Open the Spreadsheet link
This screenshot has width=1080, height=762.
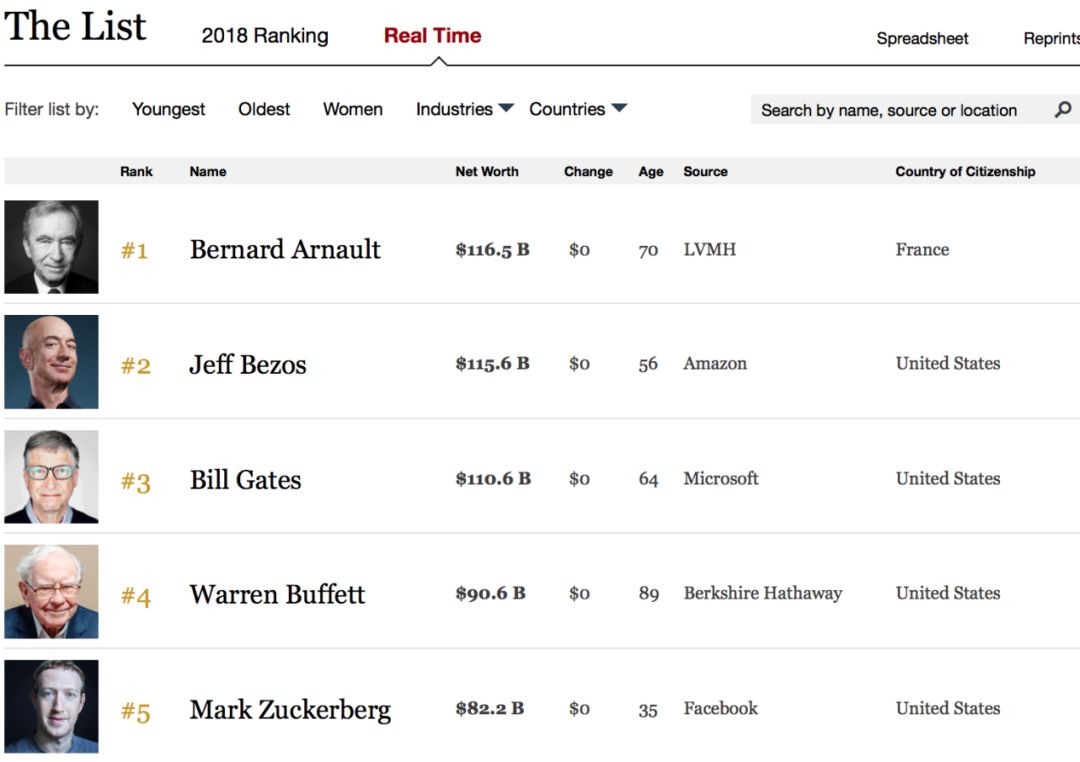coord(922,39)
